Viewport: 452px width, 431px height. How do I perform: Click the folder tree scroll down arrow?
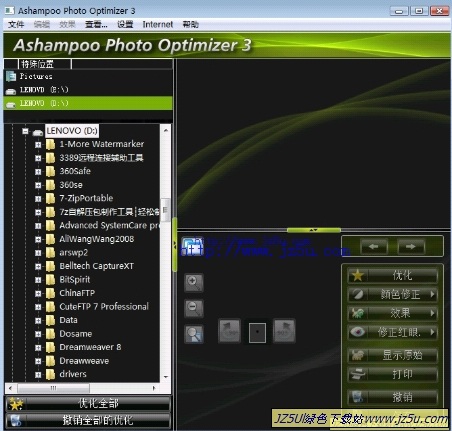(x=166, y=377)
